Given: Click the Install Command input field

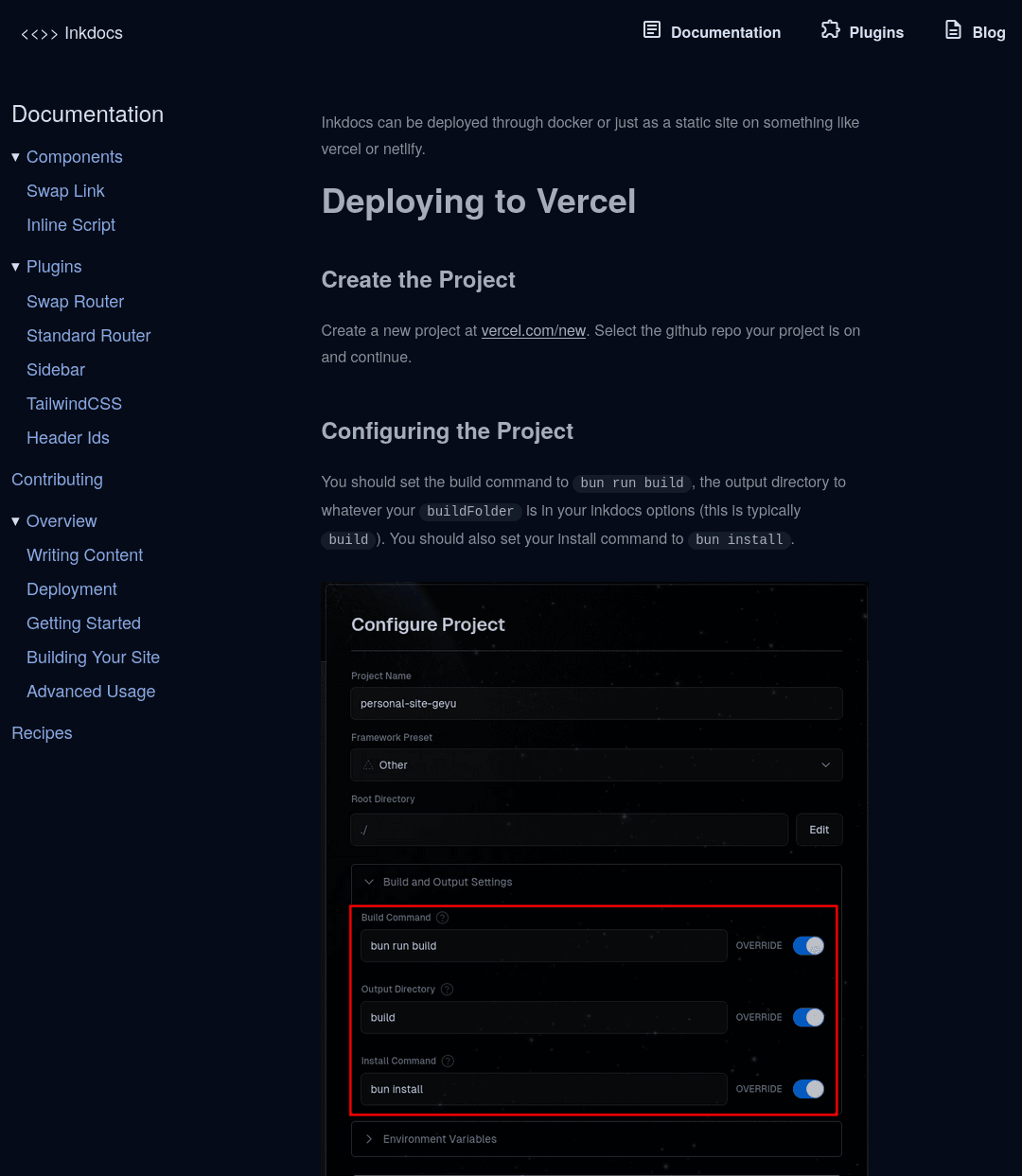Looking at the screenshot, I should (x=543, y=1090).
